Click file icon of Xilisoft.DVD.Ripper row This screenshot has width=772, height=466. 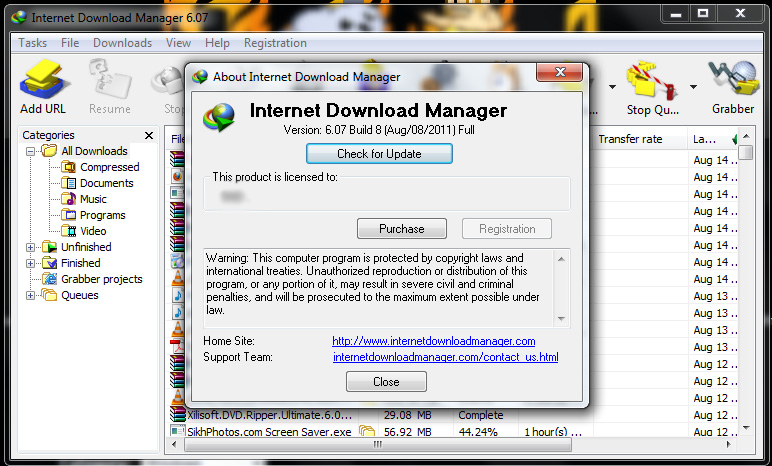click(177, 415)
